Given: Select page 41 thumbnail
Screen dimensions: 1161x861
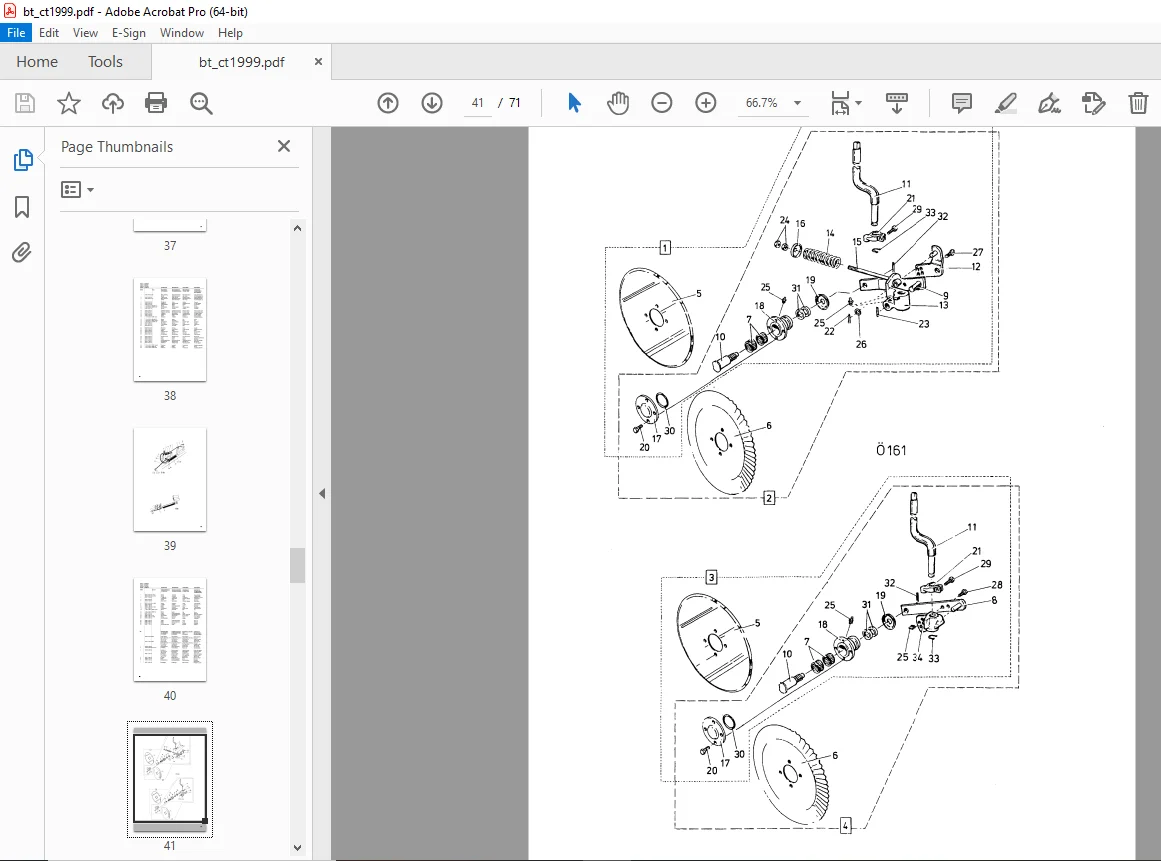Looking at the screenshot, I should coord(170,778).
